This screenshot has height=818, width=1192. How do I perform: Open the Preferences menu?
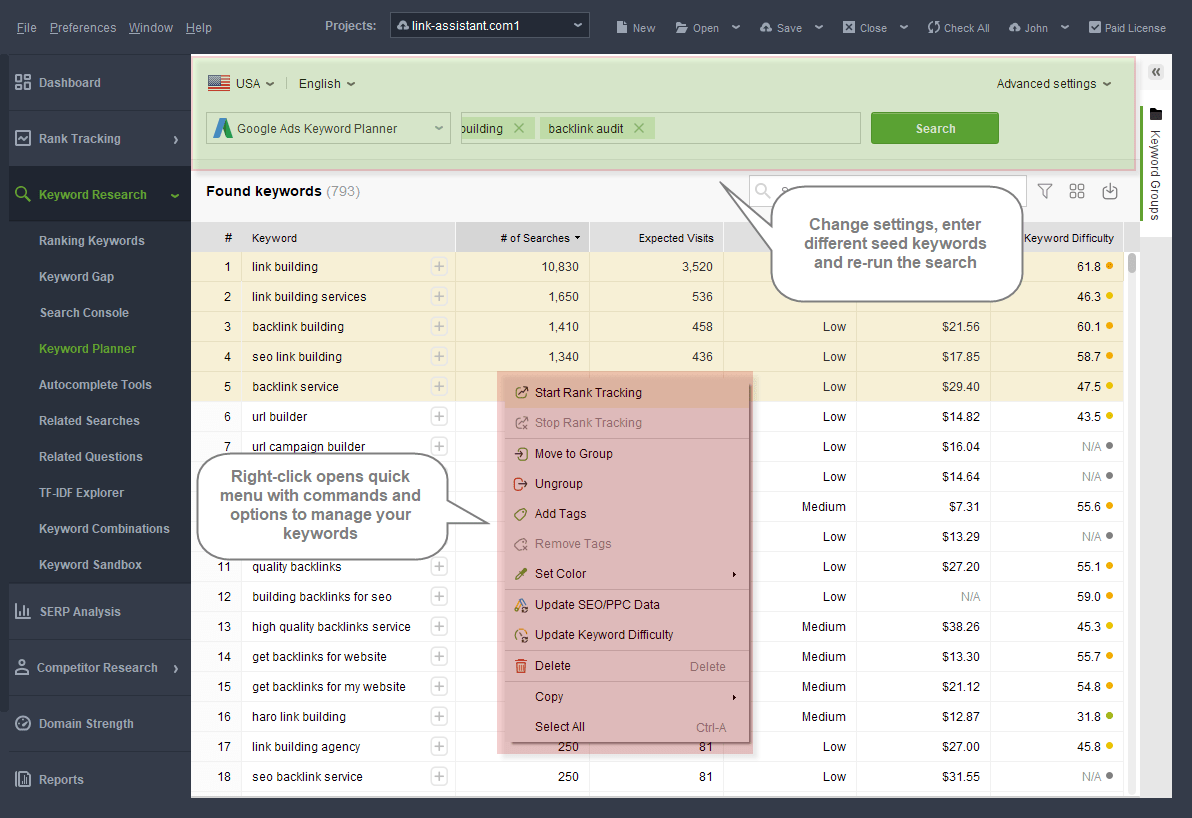(83, 27)
